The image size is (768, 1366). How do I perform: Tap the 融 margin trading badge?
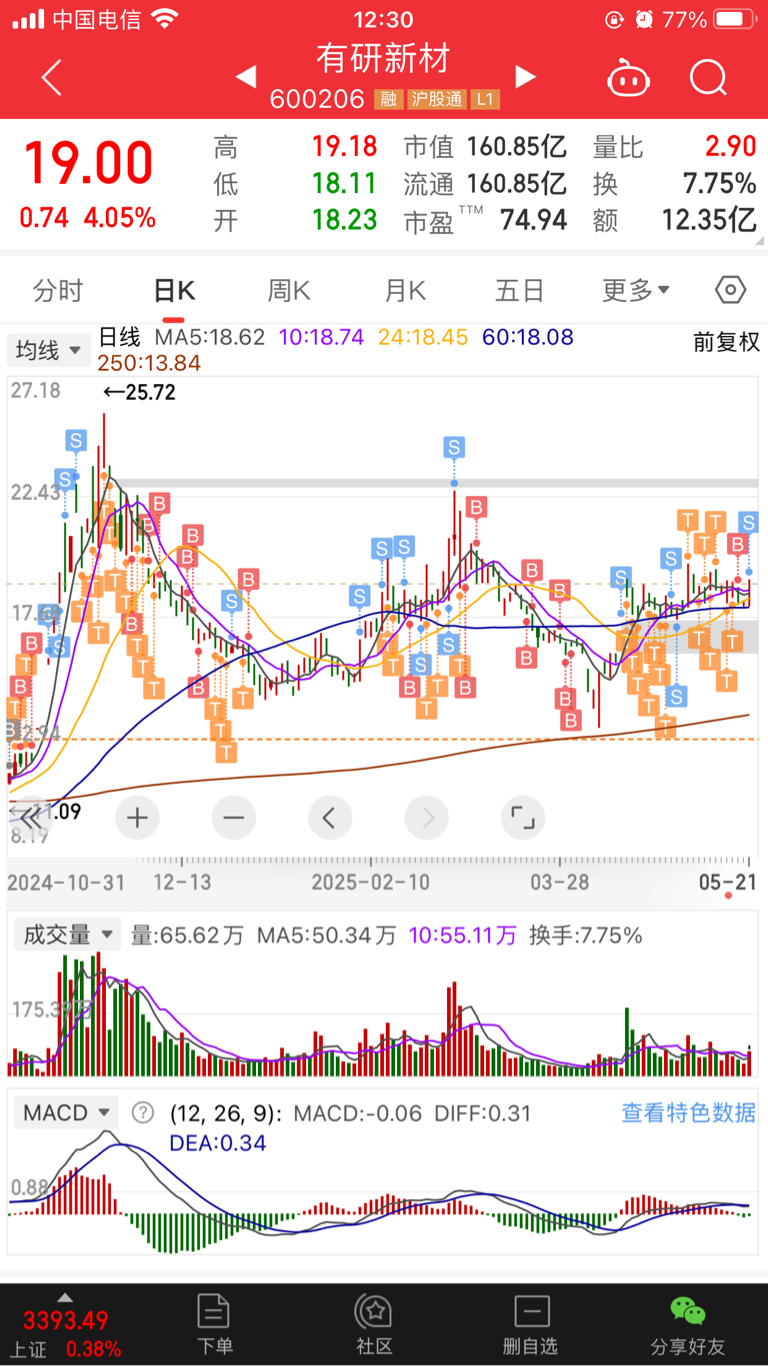[x=387, y=99]
